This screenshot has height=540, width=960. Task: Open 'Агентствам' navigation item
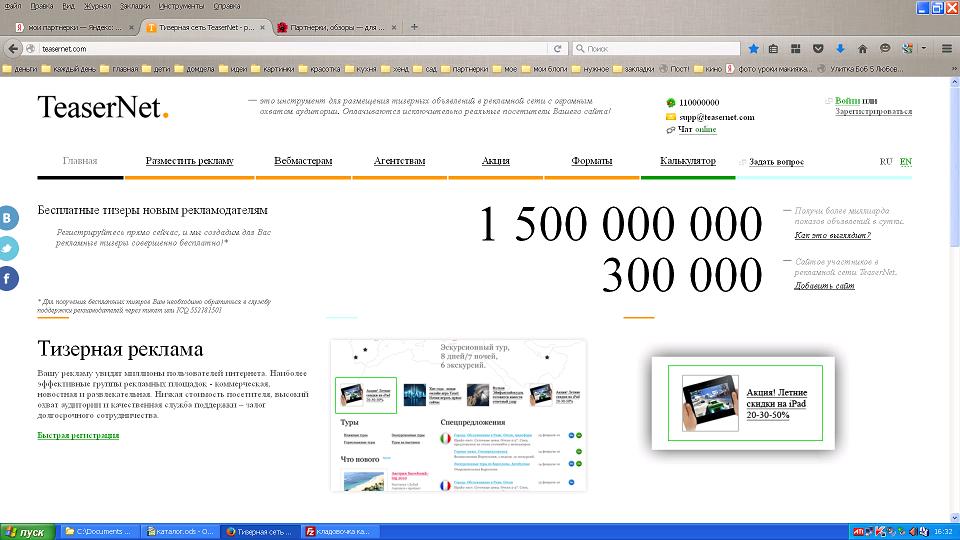point(399,161)
